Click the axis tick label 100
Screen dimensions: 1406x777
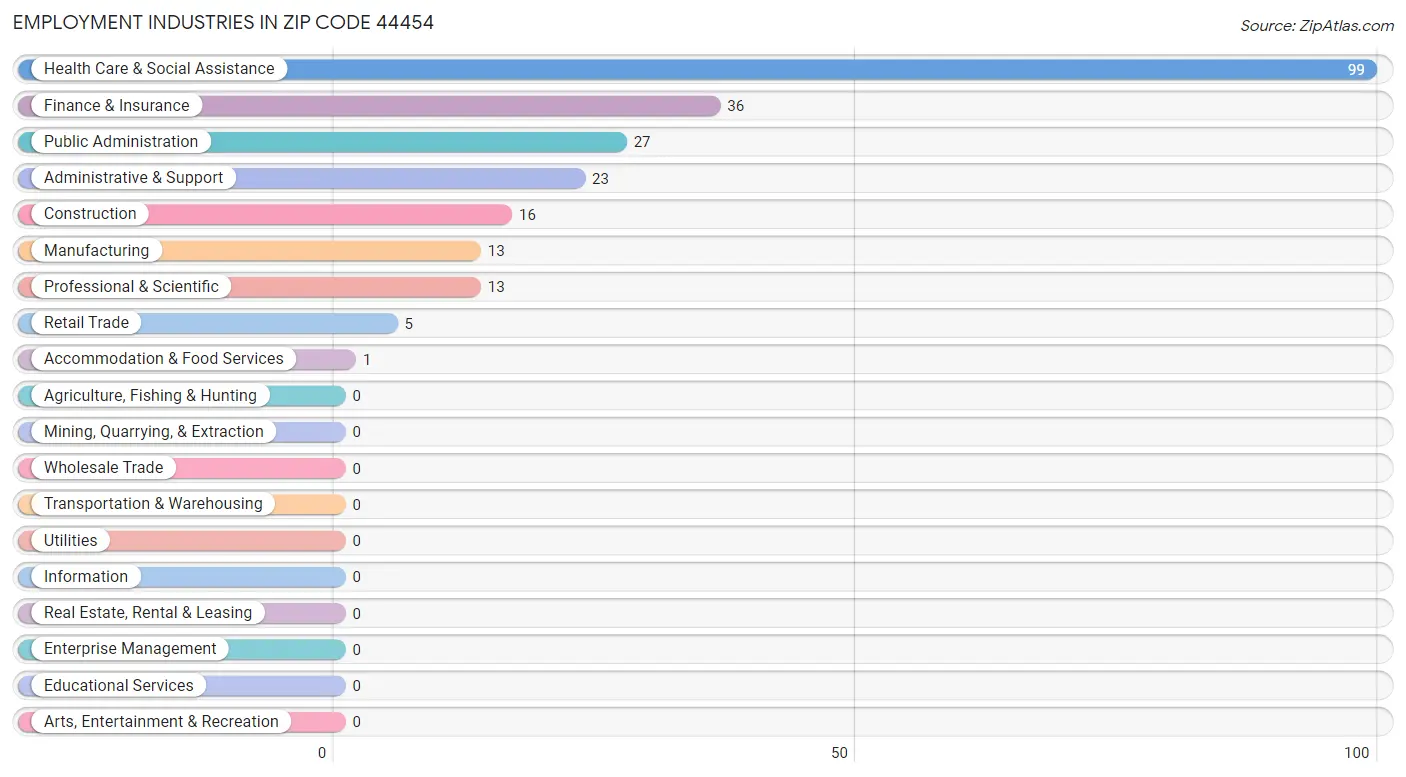pos(1357,753)
